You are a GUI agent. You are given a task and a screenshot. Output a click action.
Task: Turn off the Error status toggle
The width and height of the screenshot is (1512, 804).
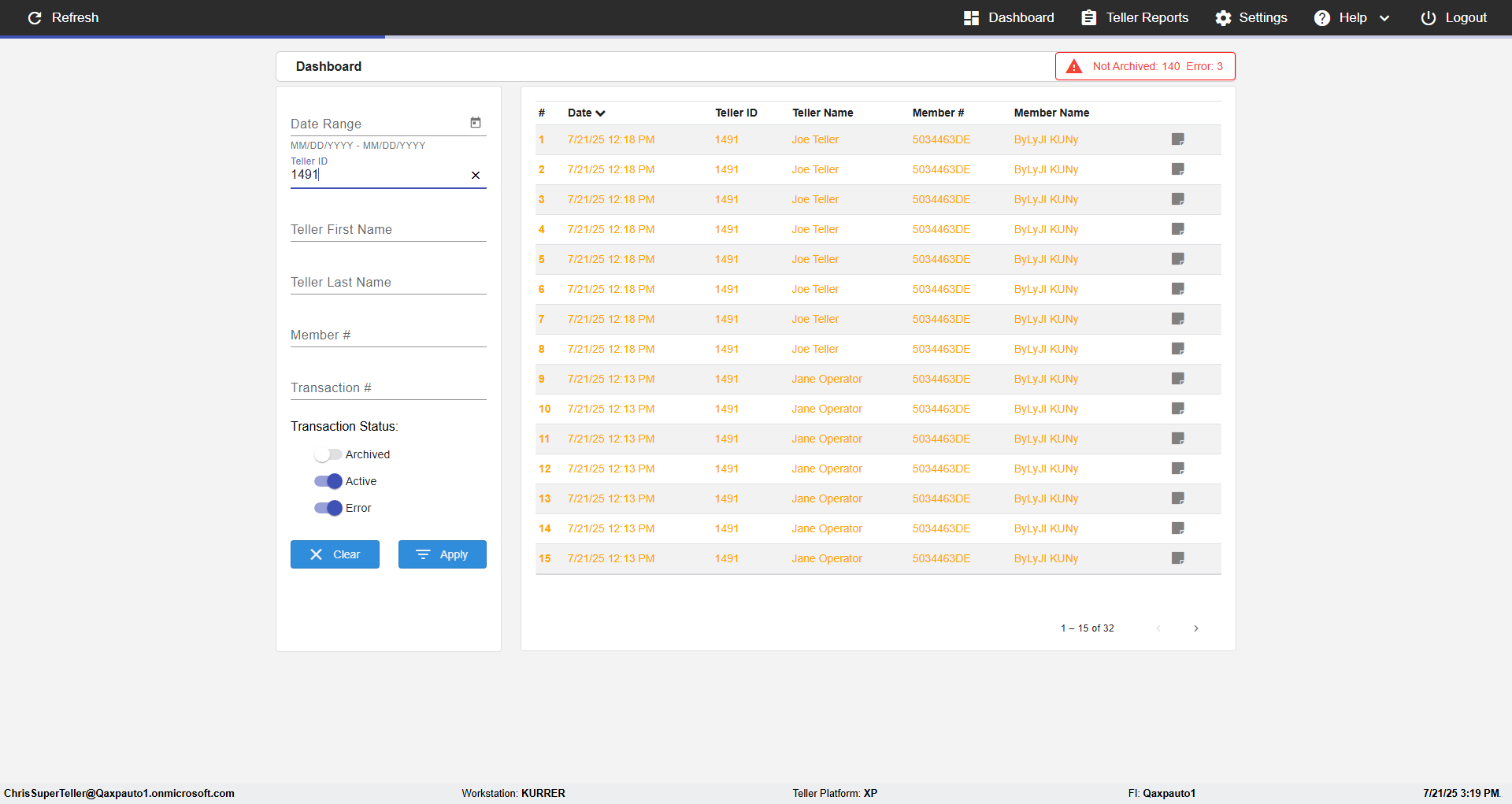[328, 508]
